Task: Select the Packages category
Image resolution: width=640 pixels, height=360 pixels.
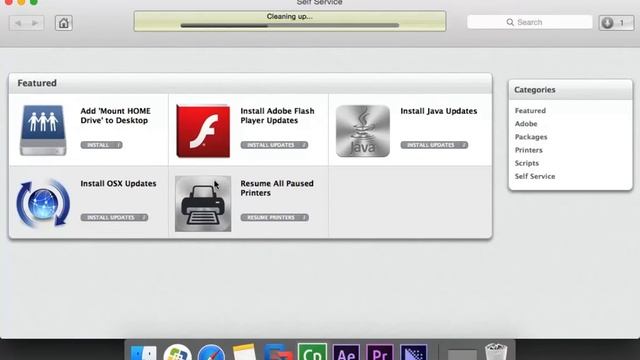Action: 531,137
